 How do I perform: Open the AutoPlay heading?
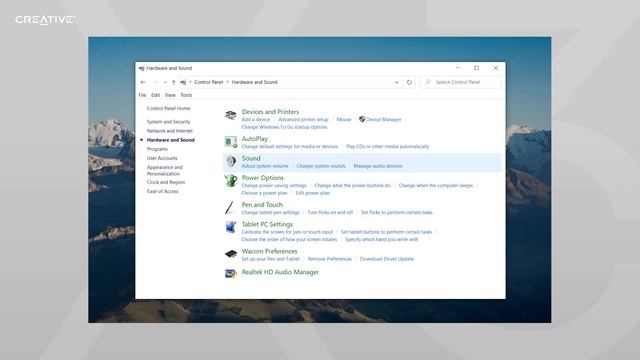click(255, 139)
